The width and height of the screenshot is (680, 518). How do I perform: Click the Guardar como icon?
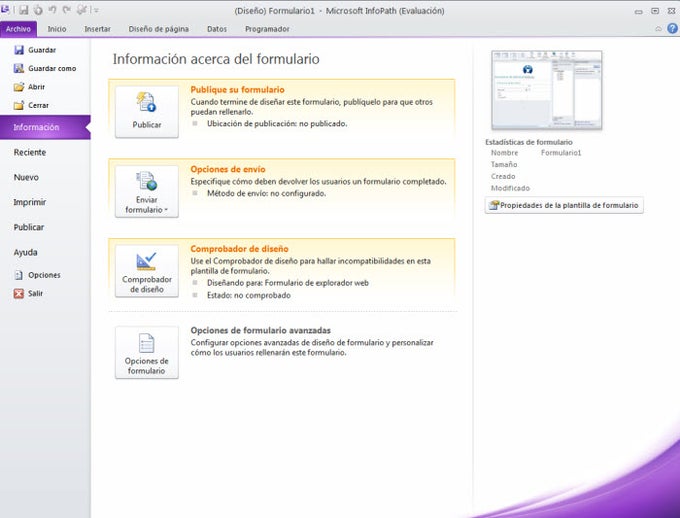pyautogui.click(x=19, y=68)
